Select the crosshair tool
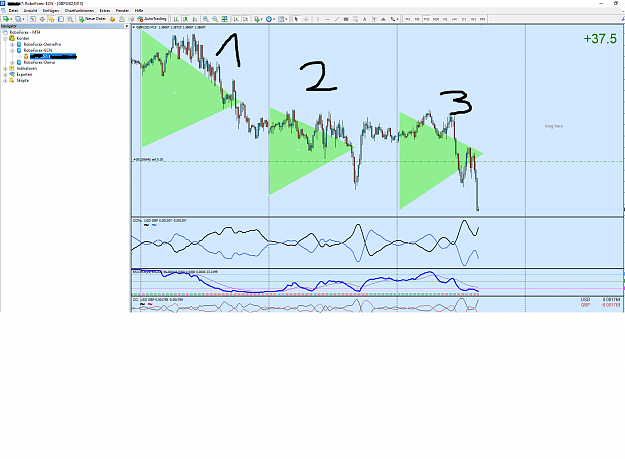Image resolution: width=625 pixels, height=459 pixels. [306, 19]
